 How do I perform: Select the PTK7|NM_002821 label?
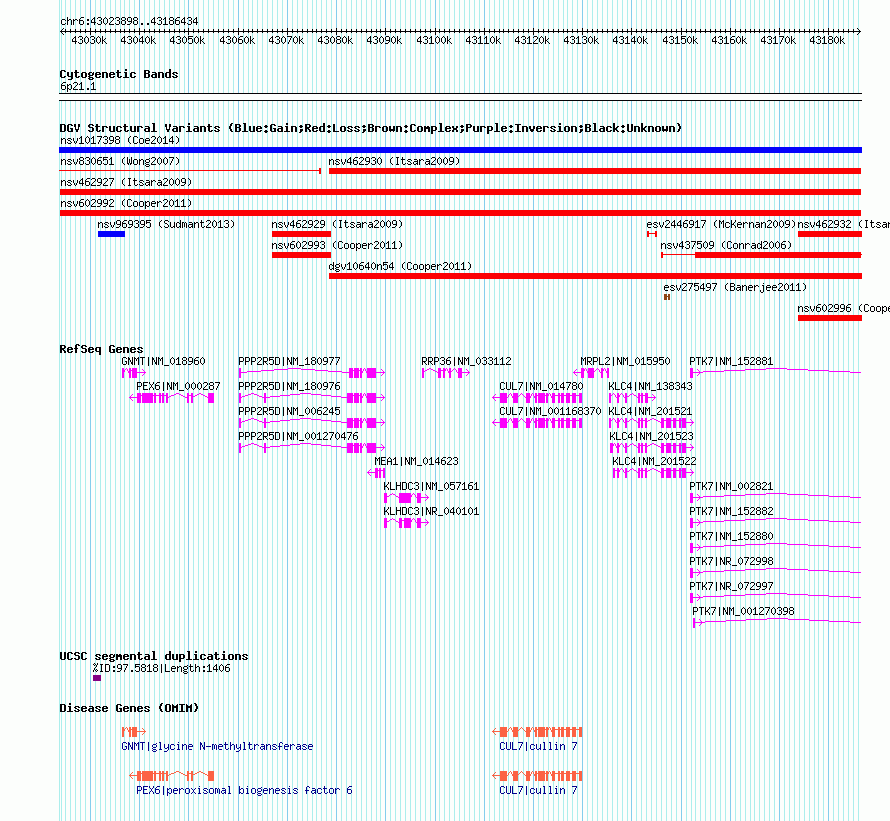click(731, 486)
